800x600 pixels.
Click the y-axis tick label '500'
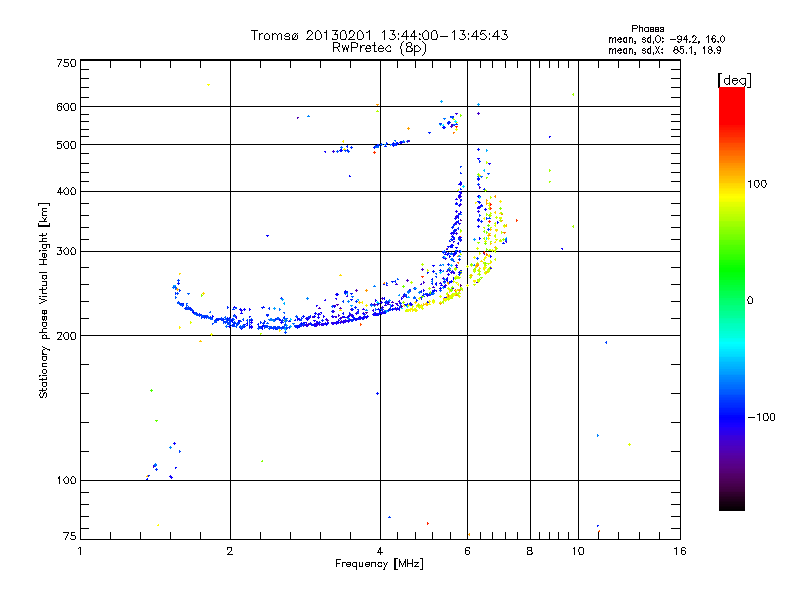[67, 145]
